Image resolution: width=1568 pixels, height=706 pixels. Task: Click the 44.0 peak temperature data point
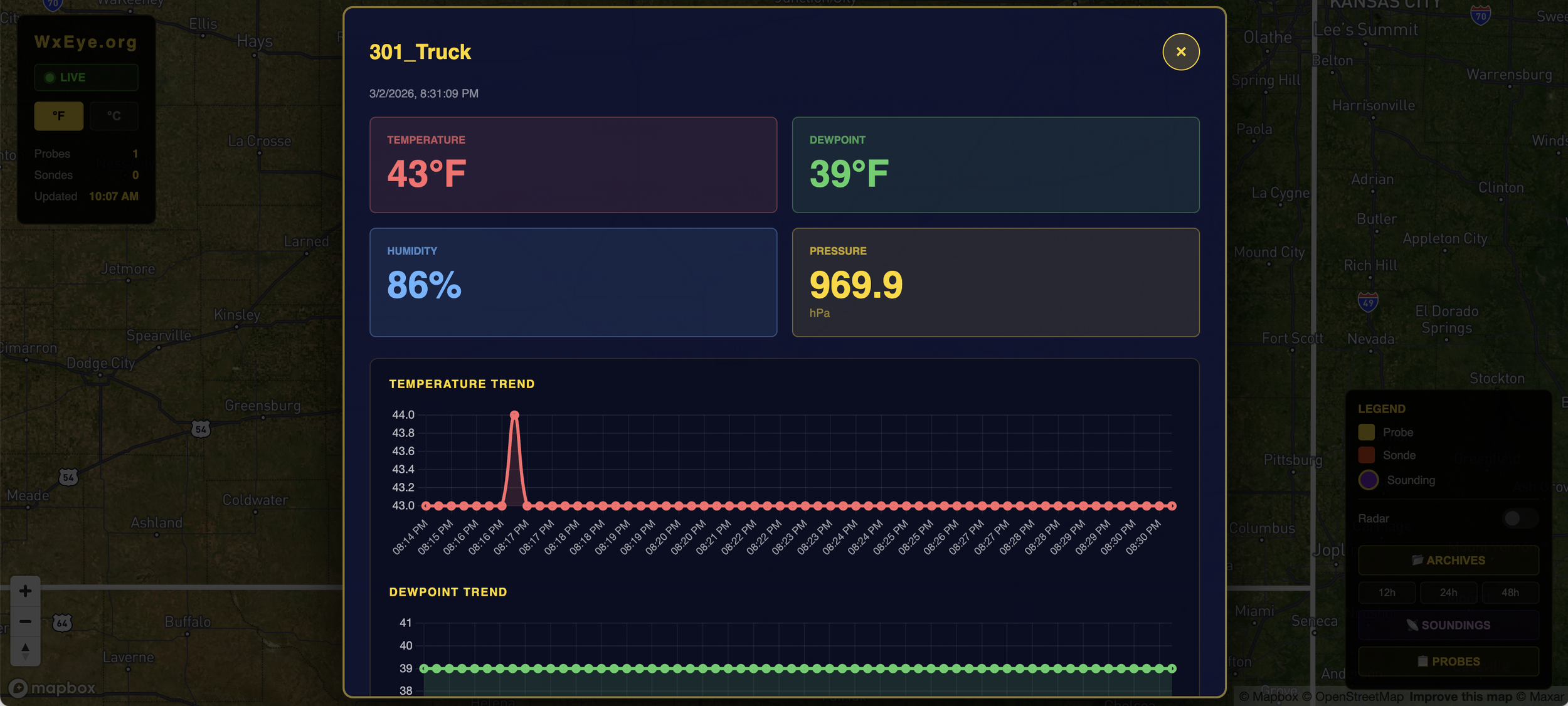(514, 415)
